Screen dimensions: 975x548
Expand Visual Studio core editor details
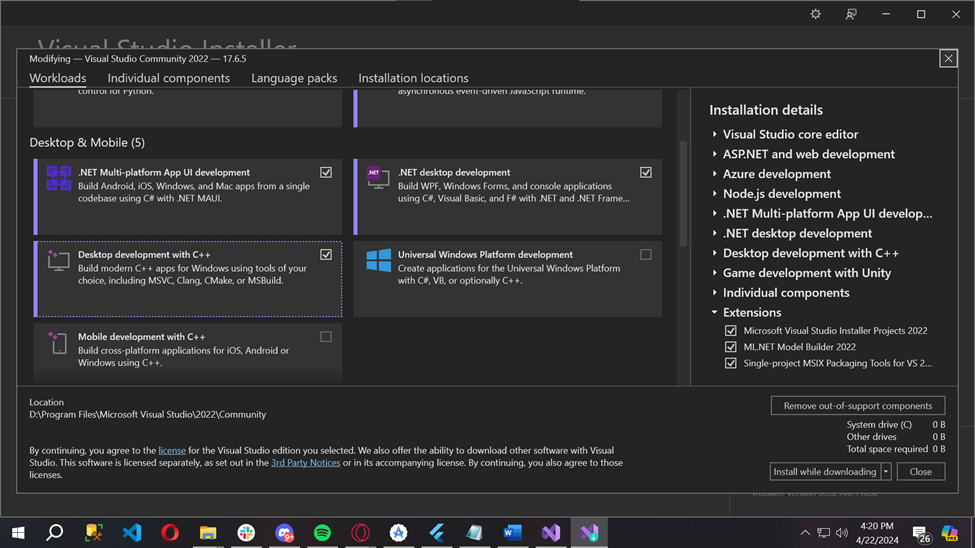click(x=714, y=134)
